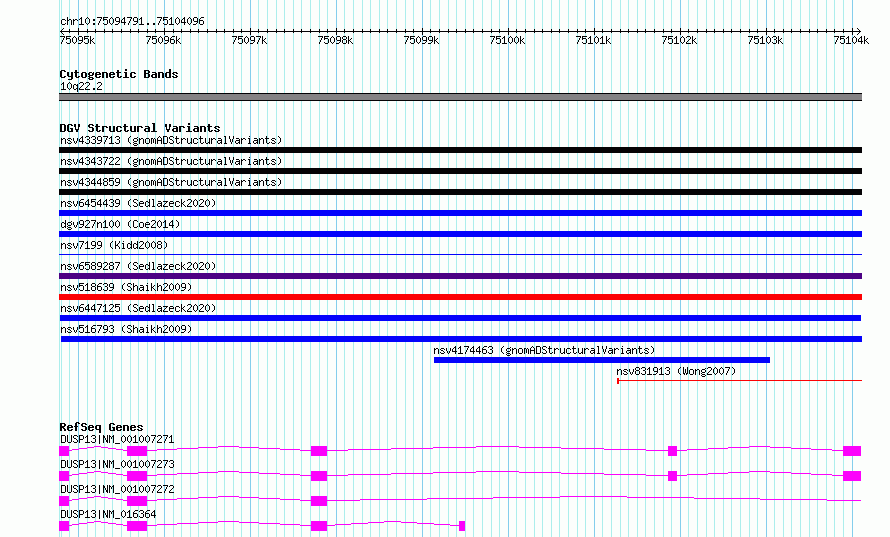The width and height of the screenshot is (890, 537).
Task: Open variant nsv4343722 label
Action: [x=171, y=161]
